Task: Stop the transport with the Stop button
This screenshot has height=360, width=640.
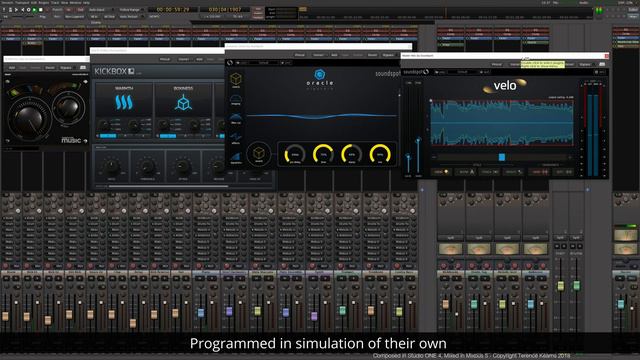Action: [40, 9]
